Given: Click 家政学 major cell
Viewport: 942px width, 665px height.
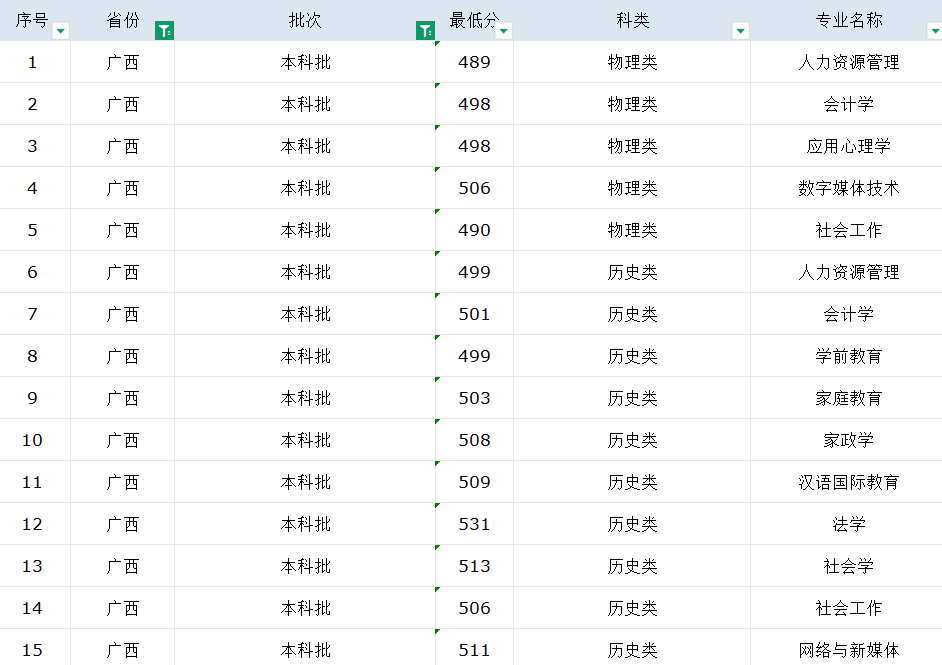Looking at the screenshot, I should tap(848, 440).
